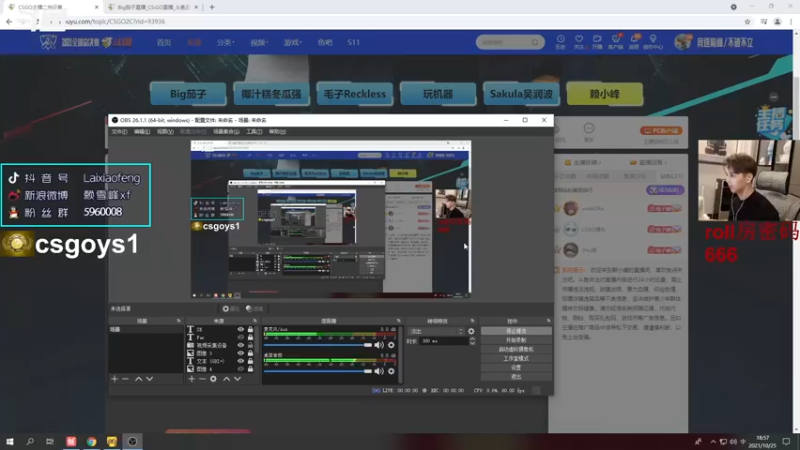The image size is (800, 450).
Task: Mute the microphone/Aux speaker icon in mixer
Action: [x=379, y=345]
